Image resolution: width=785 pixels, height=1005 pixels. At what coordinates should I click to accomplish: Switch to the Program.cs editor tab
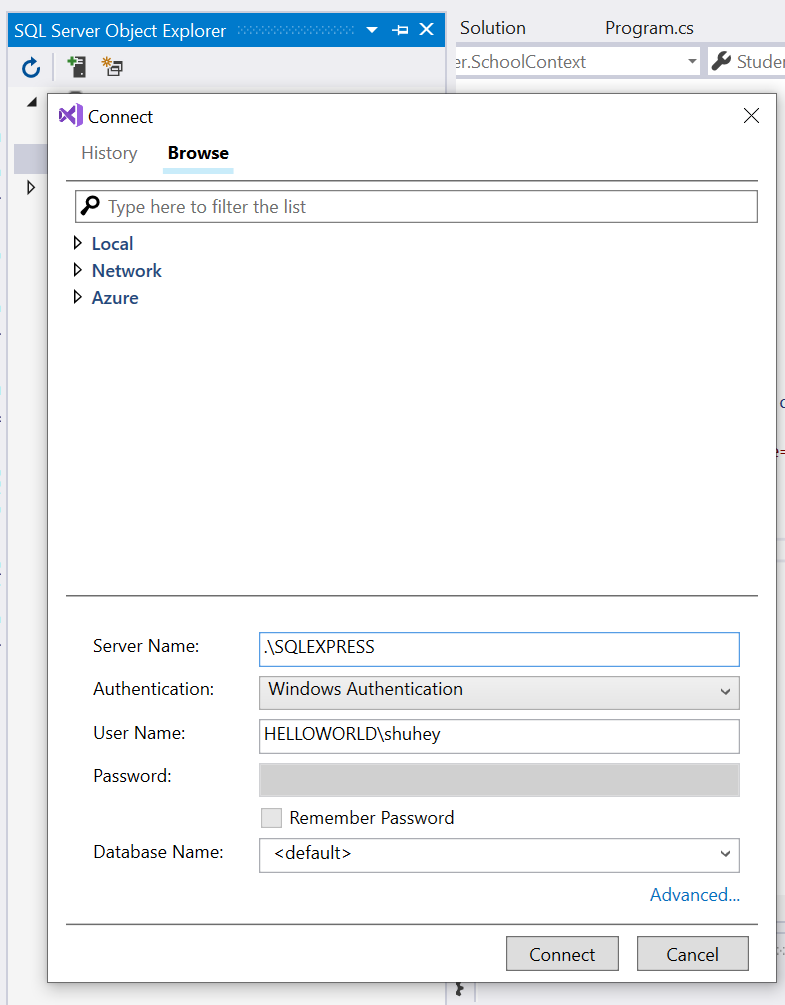pos(649,28)
